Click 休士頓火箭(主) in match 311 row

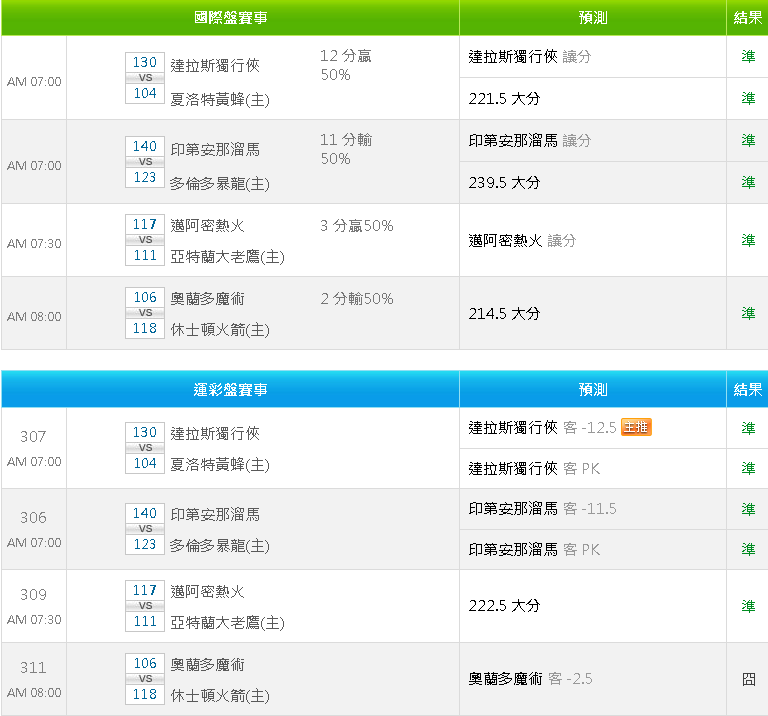(220, 695)
